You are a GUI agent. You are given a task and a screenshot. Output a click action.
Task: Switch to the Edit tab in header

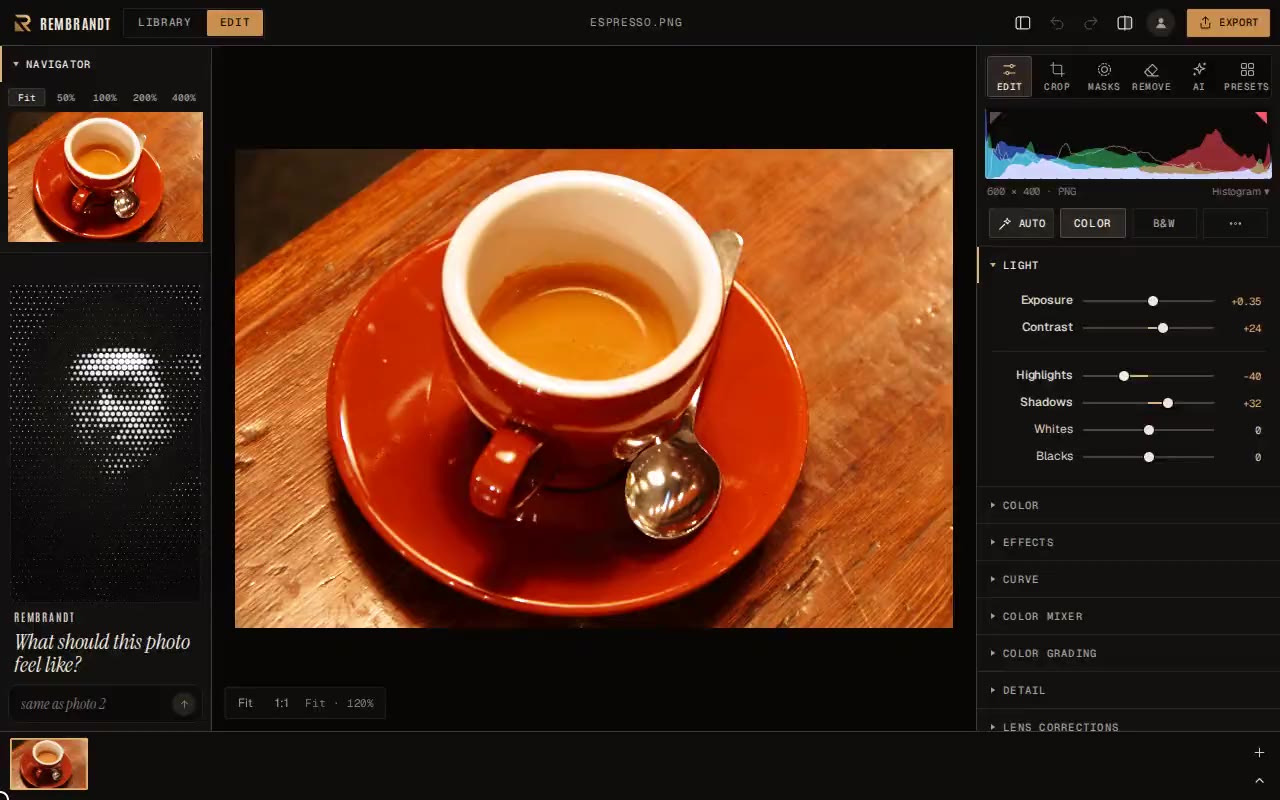[235, 23]
